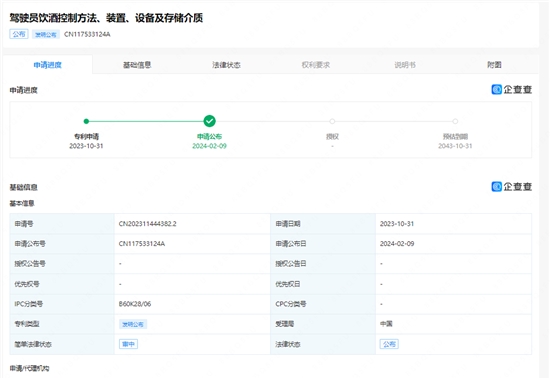
Task: Click the 公布 tag in 法律状态 row
Action: coord(389,344)
